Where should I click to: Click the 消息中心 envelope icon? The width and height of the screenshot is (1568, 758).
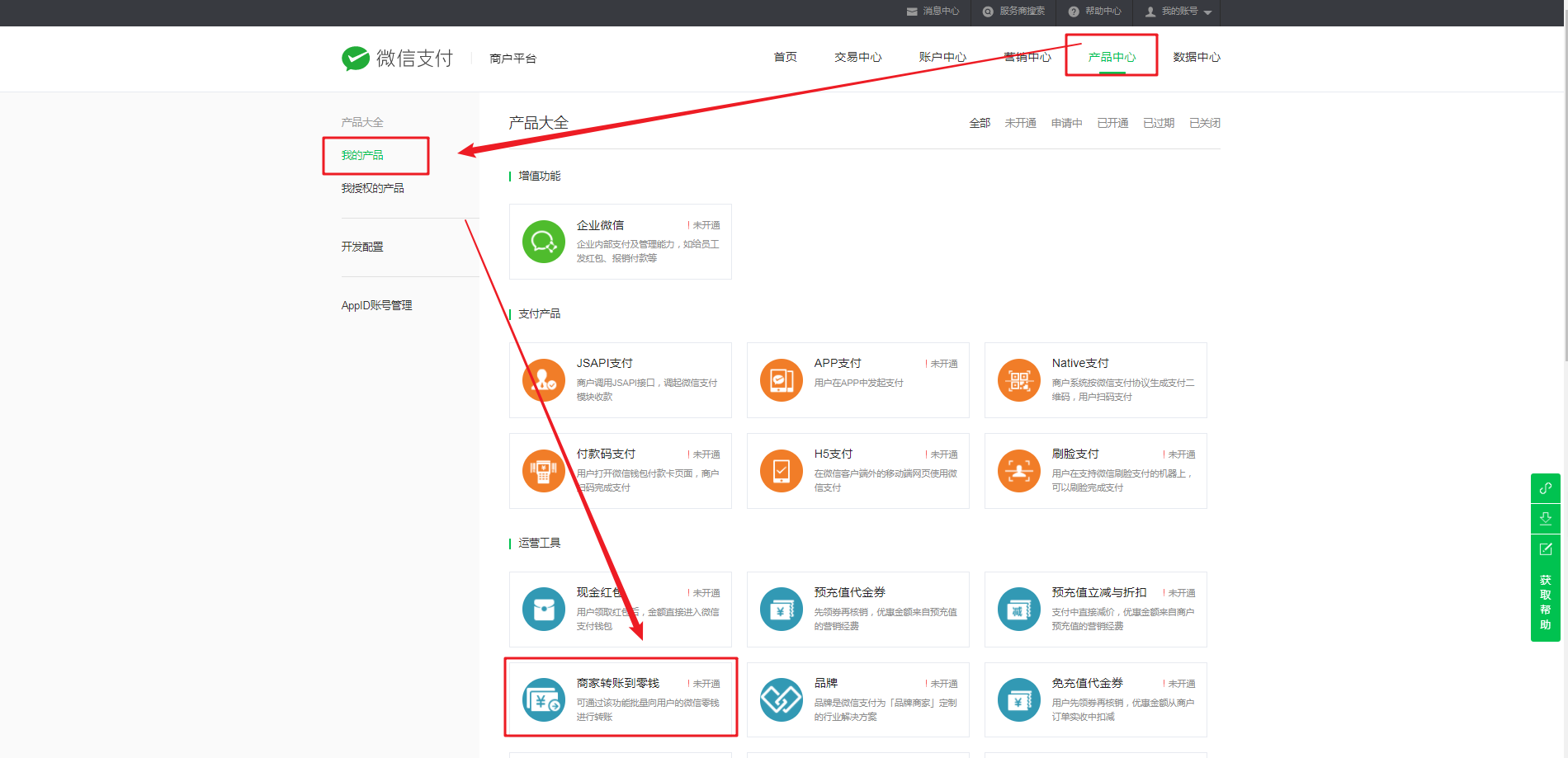click(912, 12)
